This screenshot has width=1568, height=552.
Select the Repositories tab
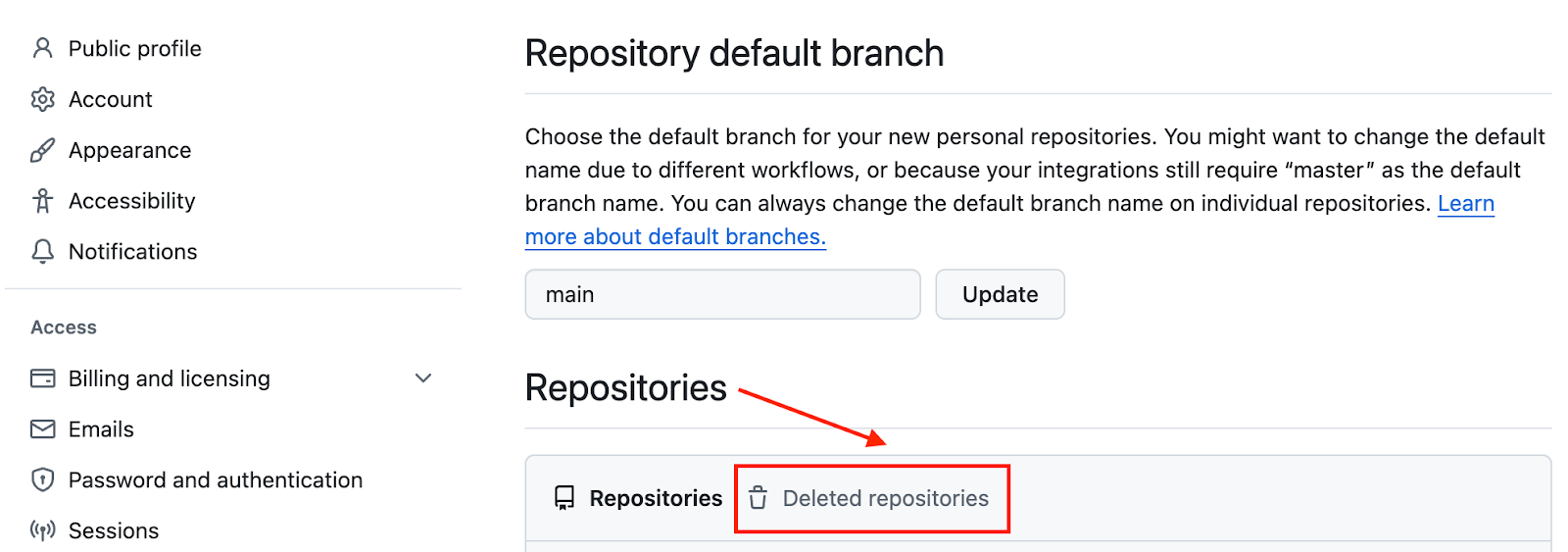point(656,498)
